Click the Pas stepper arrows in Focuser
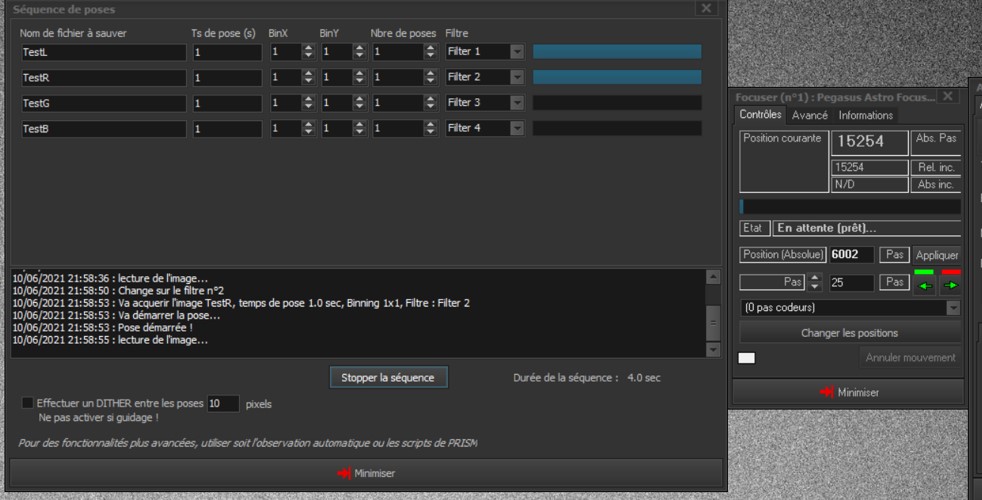Image resolution: width=982 pixels, height=500 pixels. point(816,283)
